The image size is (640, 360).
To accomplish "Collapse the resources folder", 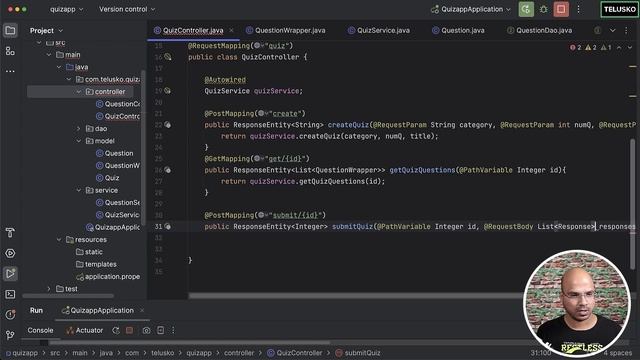I will pos(59,240).
